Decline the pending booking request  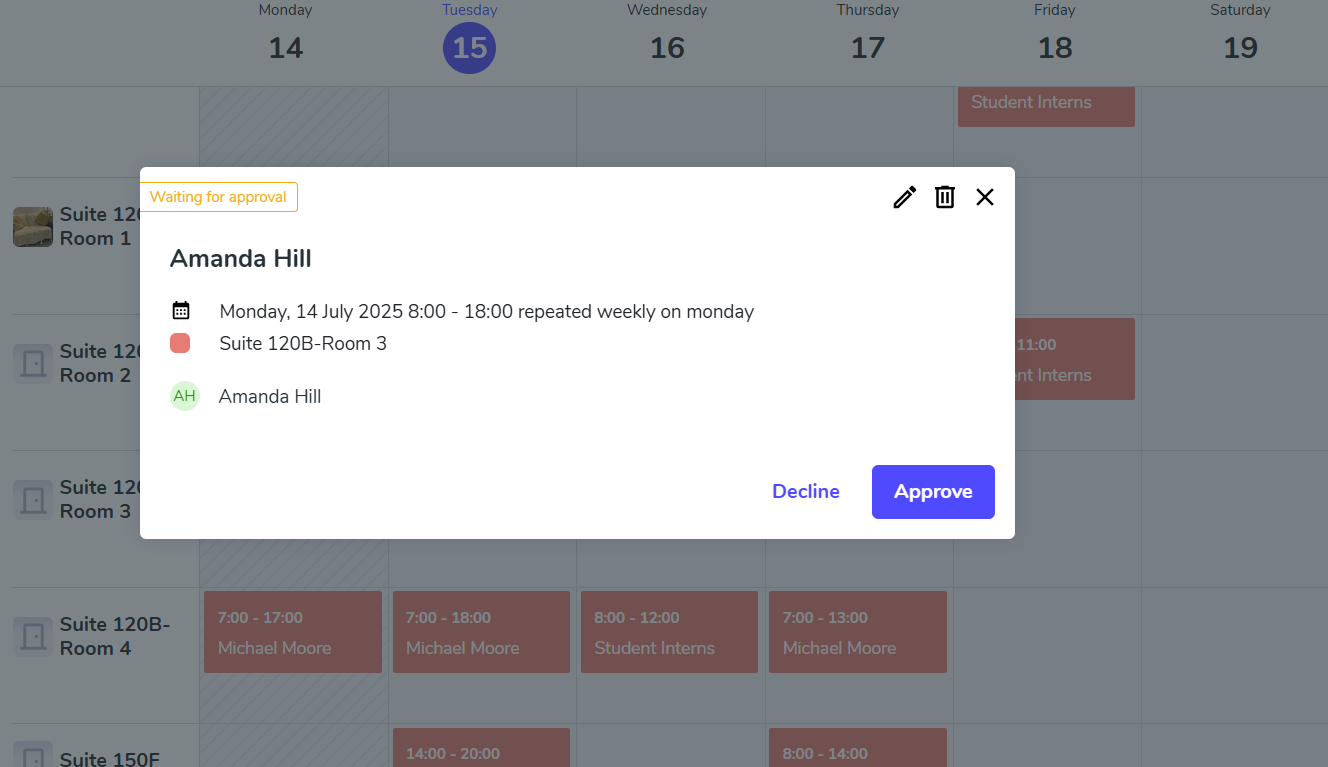[806, 492]
